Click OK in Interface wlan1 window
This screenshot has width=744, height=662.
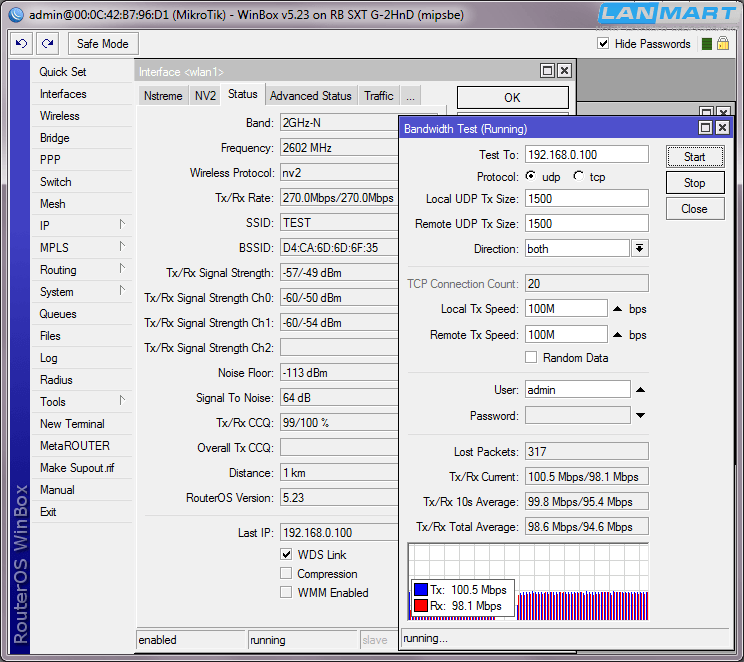pyautogui.click(x=512, y=97)
